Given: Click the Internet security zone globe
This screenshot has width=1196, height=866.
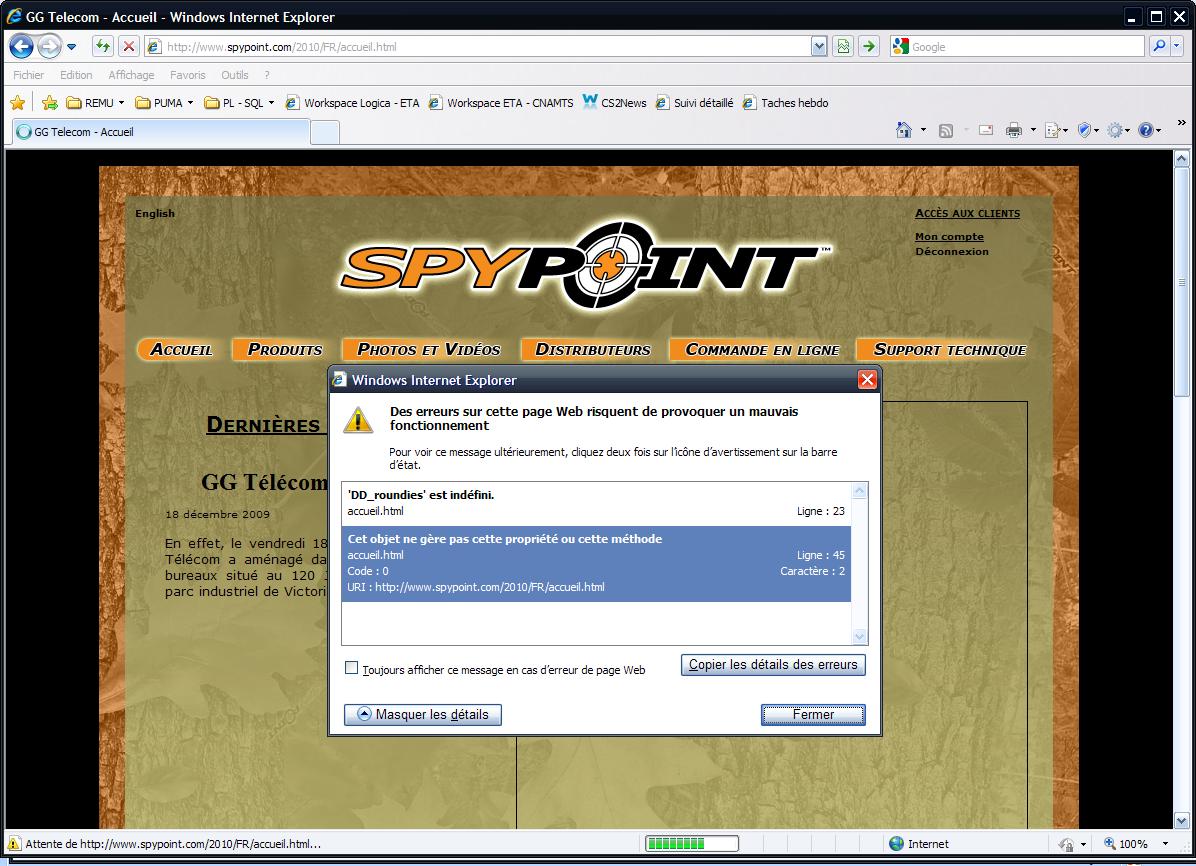Looking at the screenshot, I should point(897,844).
